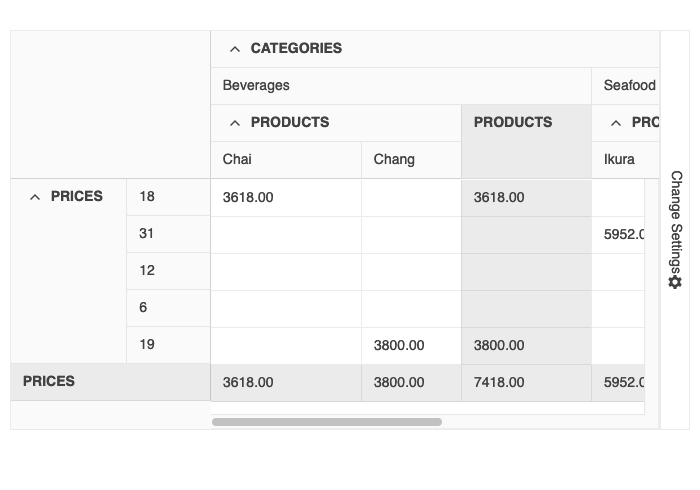Click the Chang 3800.00 cell in row 19
This screenshot has height=490, width=700.
point(399,346)
